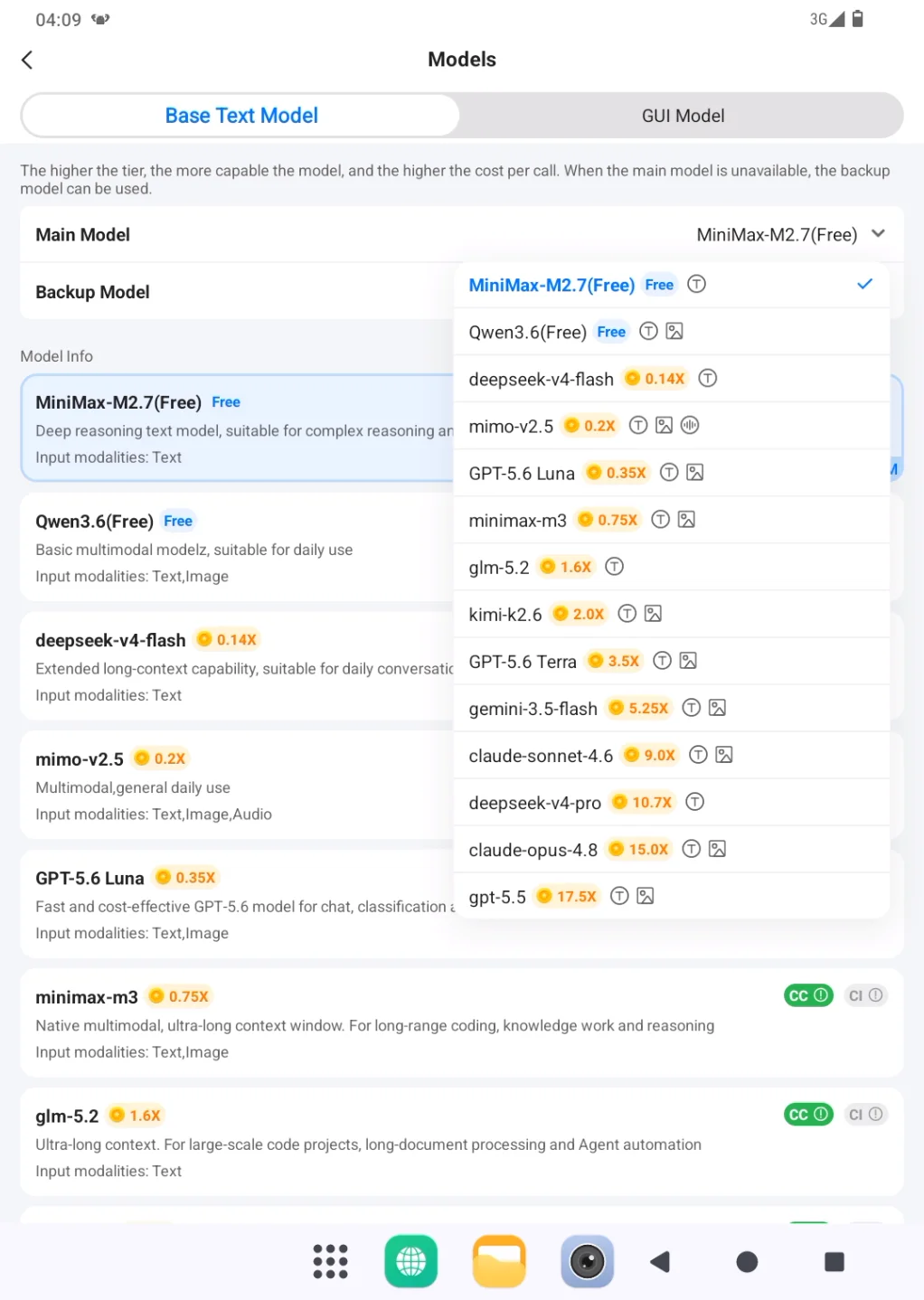This screenshot has width=924, height=1300.
Task: Click 17.5X cost badge in gpt-5.5 option
Action: tap(567, 896)
